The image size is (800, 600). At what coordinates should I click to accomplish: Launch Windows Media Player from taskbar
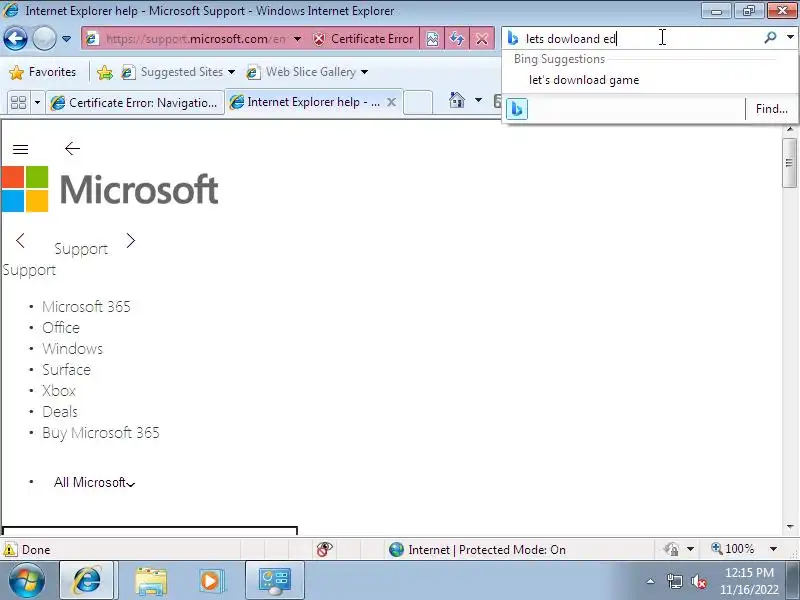tap(211, 581)
